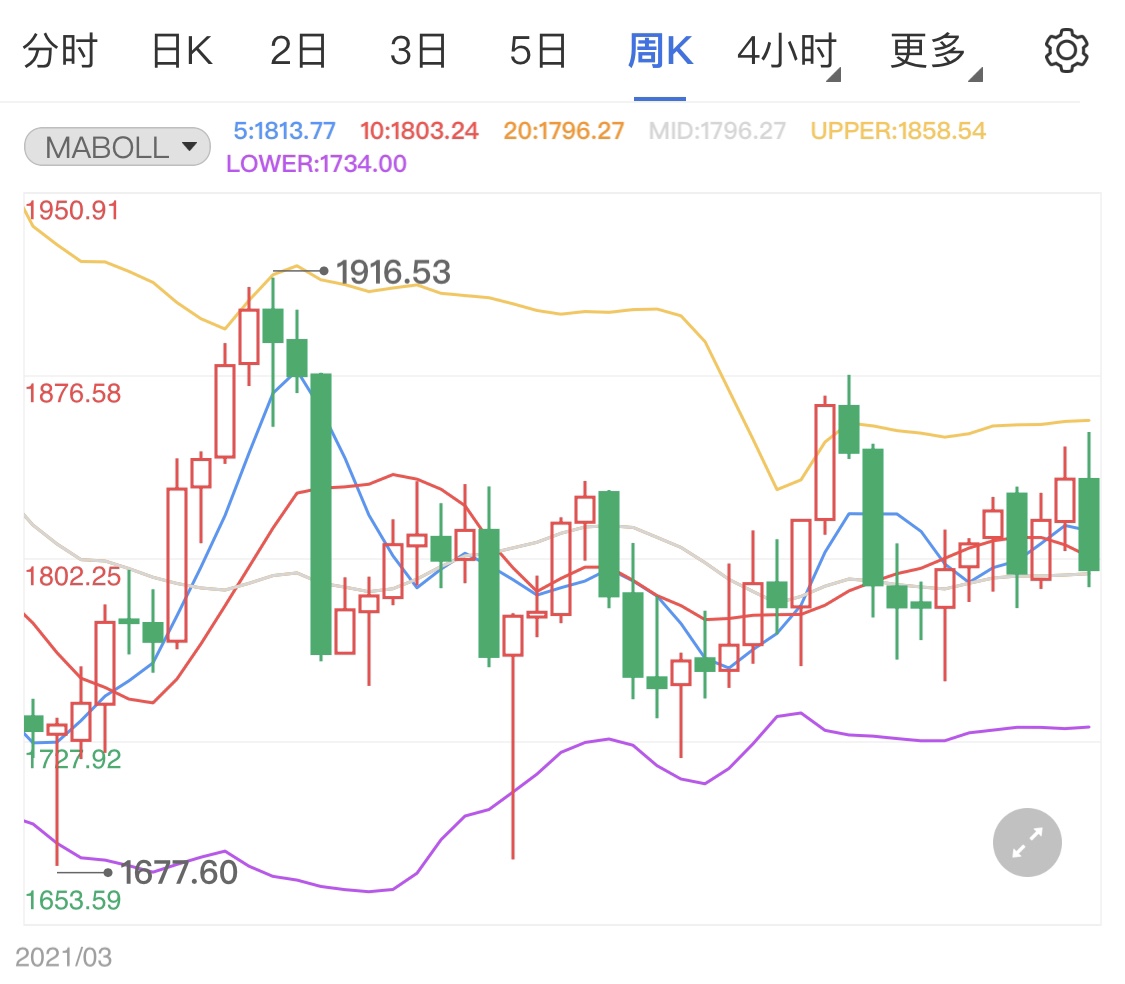Open the MABOLL indicator dropdown
The width and height of the screenshot is (1125, 984).
117,147
